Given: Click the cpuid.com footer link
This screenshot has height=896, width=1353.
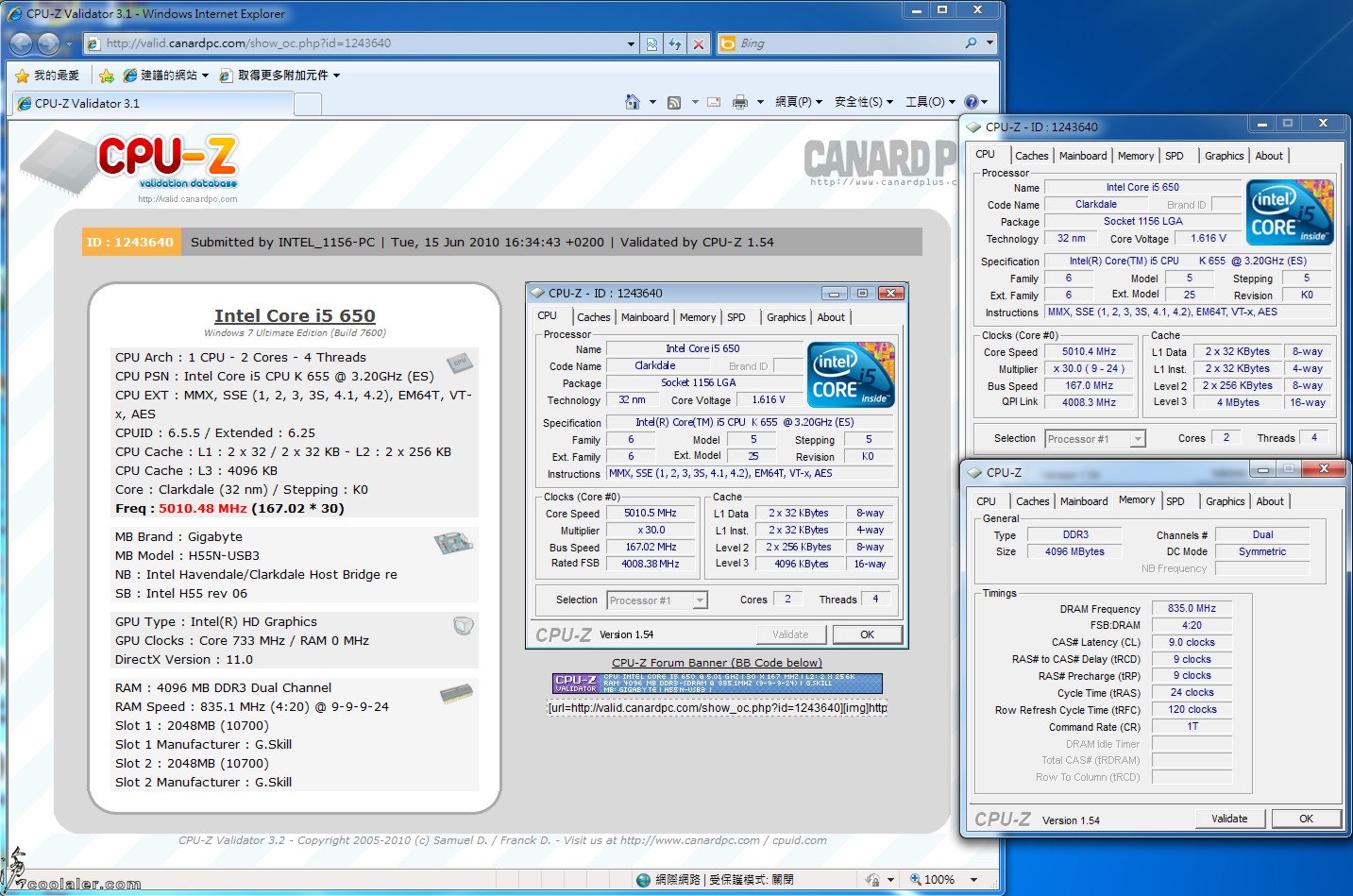Looking at the screenshot, I should click(799, 840).
